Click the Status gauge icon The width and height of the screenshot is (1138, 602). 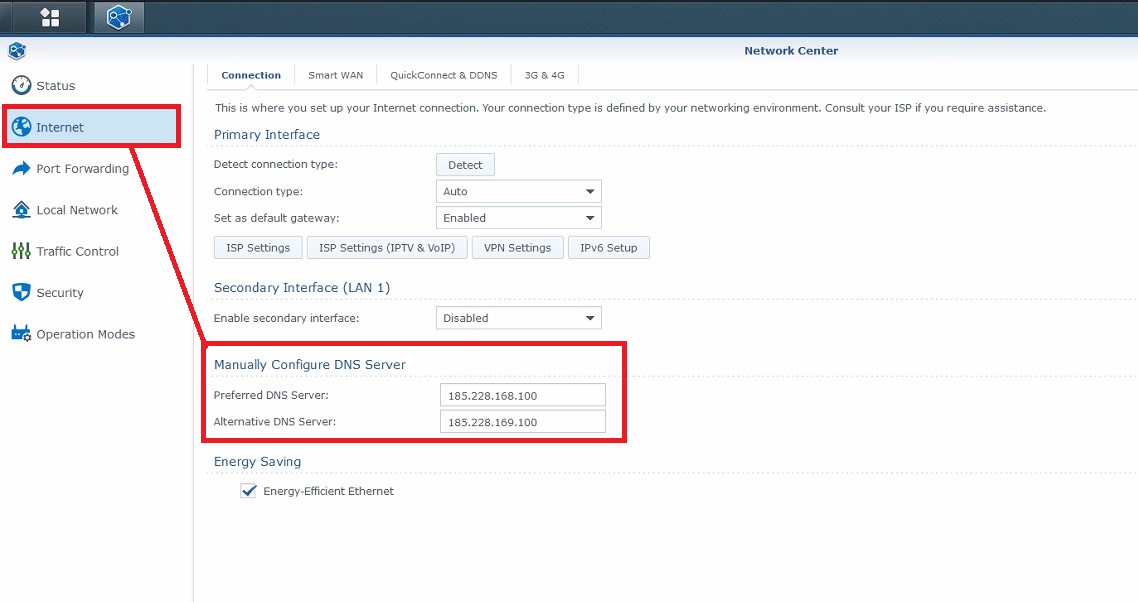click(x=21, y=86)
